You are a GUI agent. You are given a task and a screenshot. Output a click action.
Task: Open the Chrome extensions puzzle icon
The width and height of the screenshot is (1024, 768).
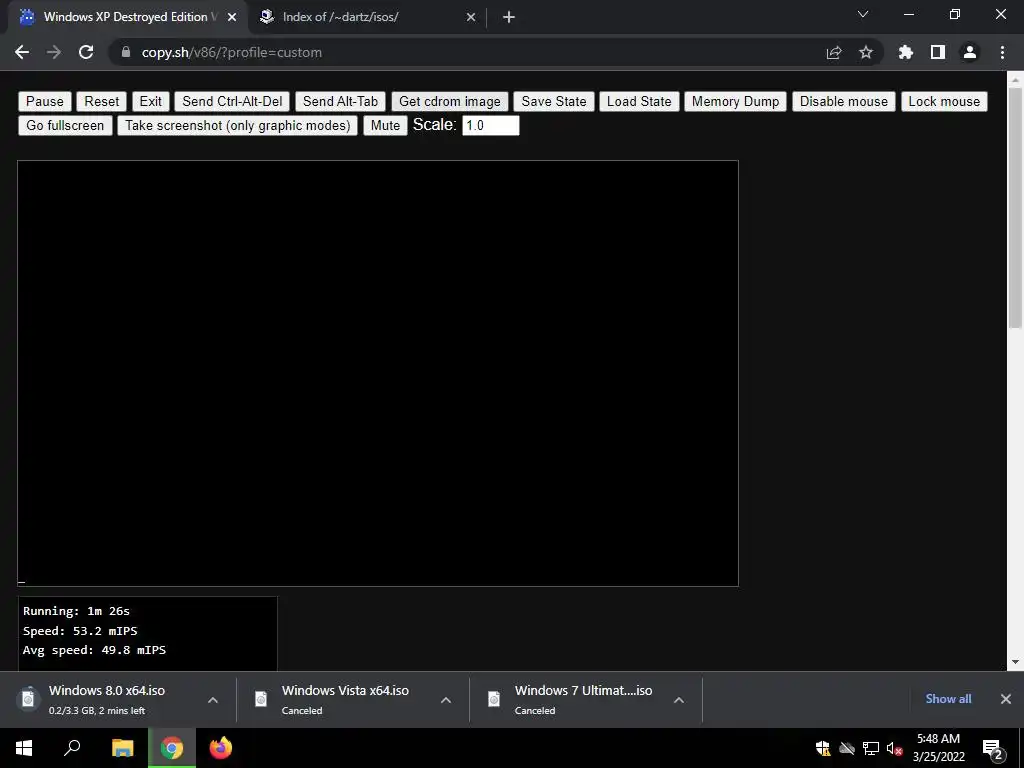pyautogui.click(x=906, y=52)
